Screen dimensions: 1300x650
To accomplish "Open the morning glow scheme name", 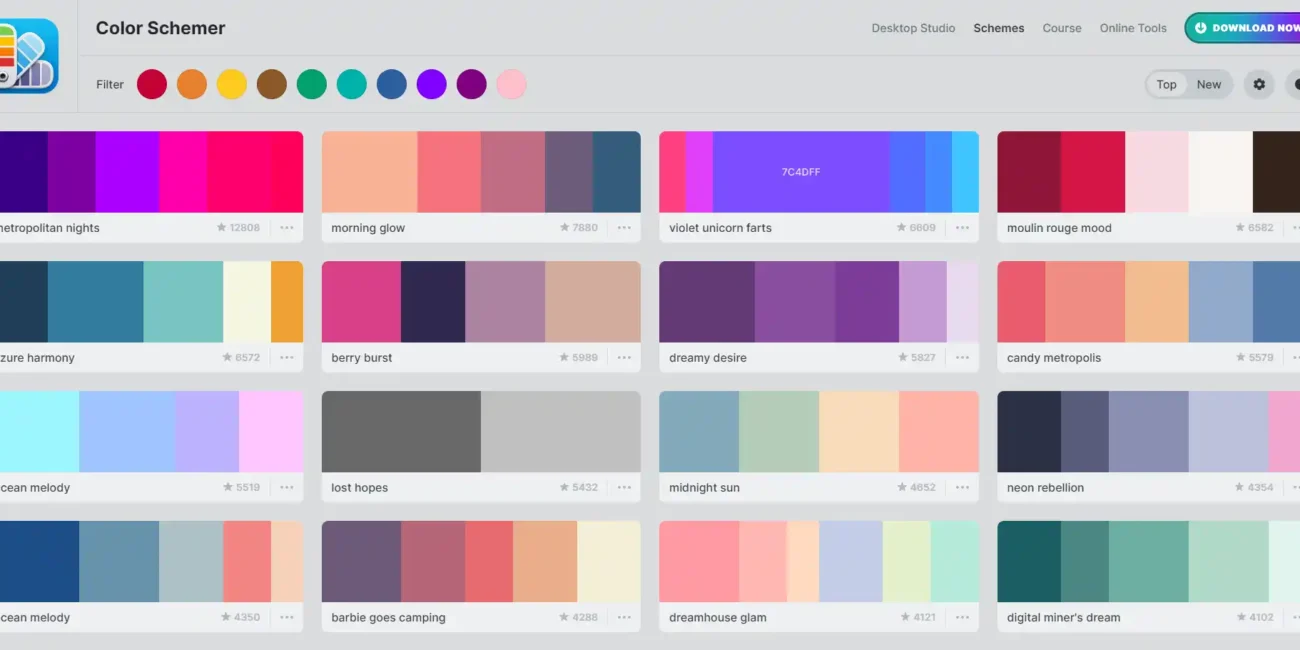I will point(368,228).
